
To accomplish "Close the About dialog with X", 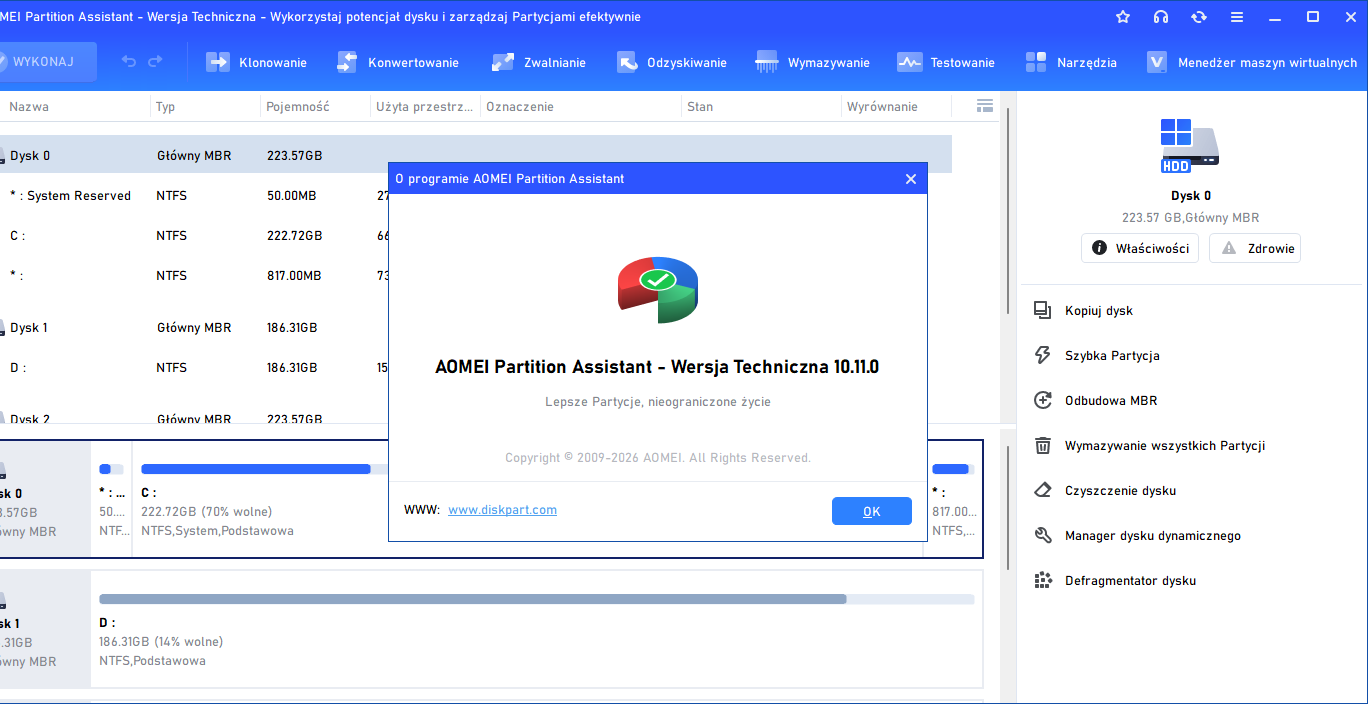I will [x=910, y=179].
